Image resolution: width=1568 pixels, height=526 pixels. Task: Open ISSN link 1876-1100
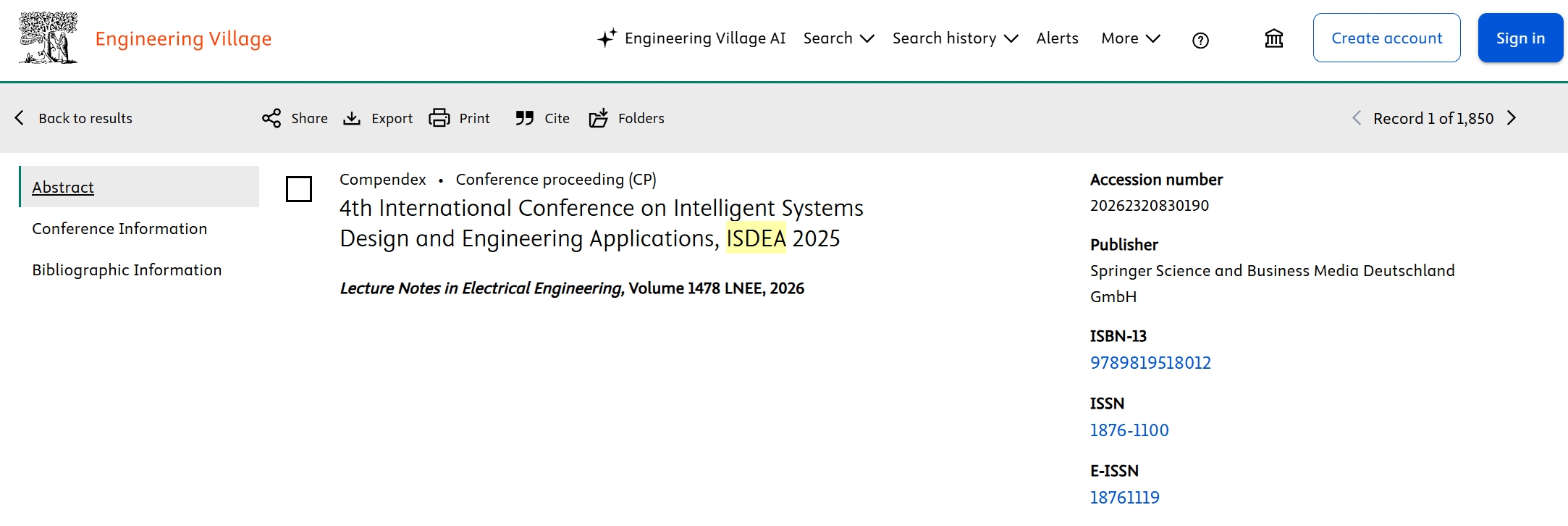pos(1129,430)
